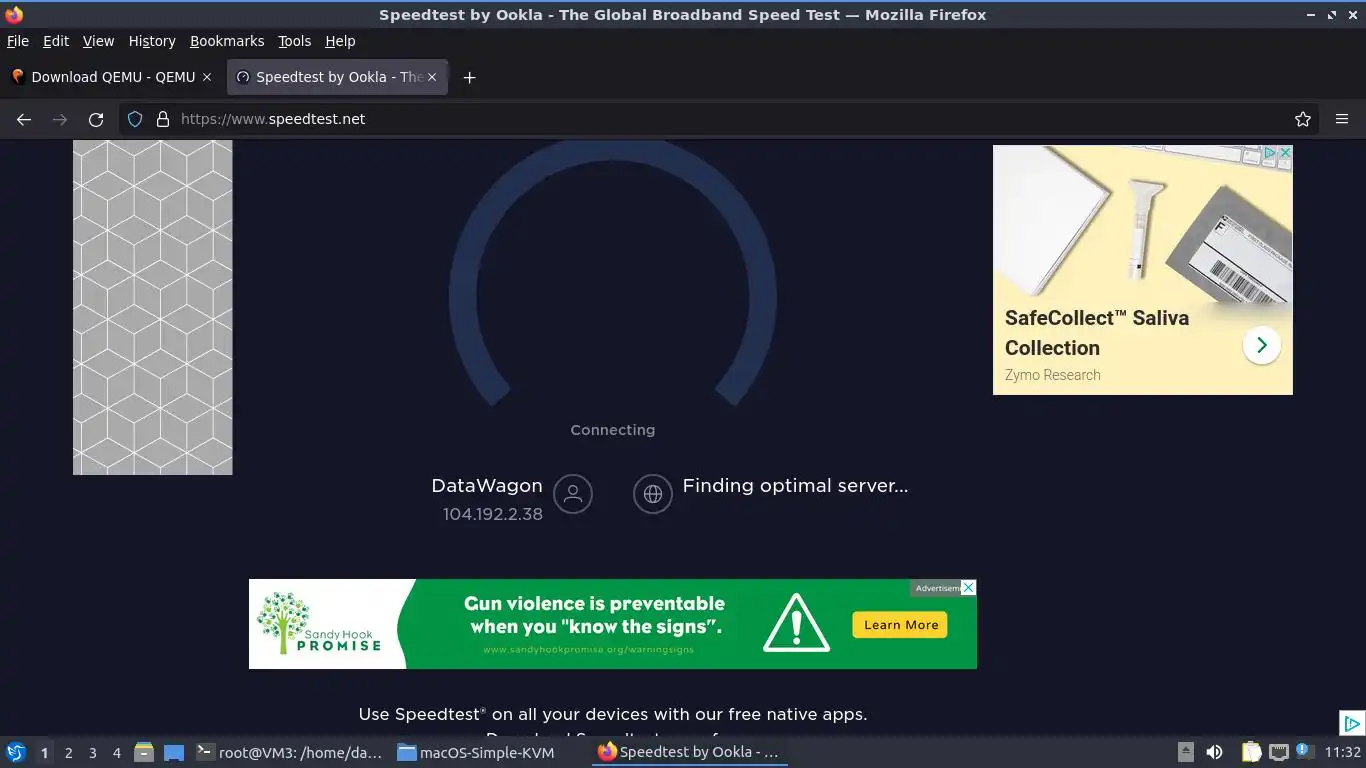Click the clipboard tray icon
1366x768 pixels.
[x=1251, y=752]
